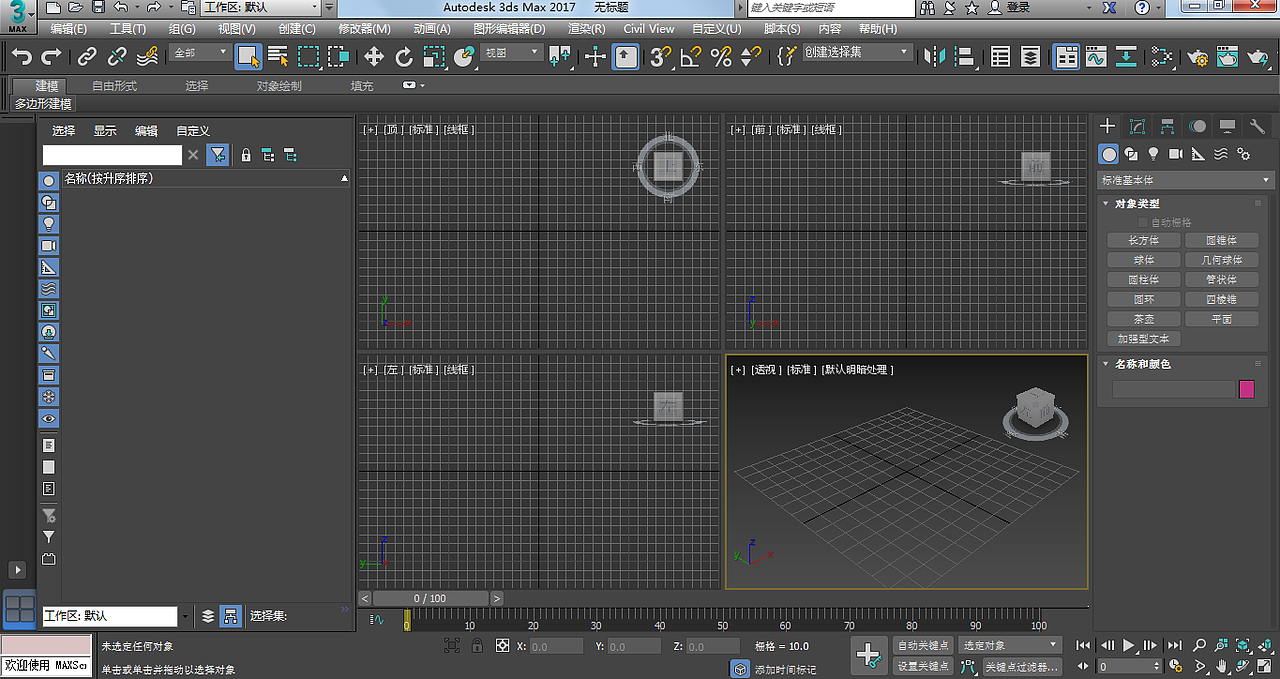This screenshot has width=1280, height=679.
Task: Open the Modify command panel
Action: coord(1136,125)
